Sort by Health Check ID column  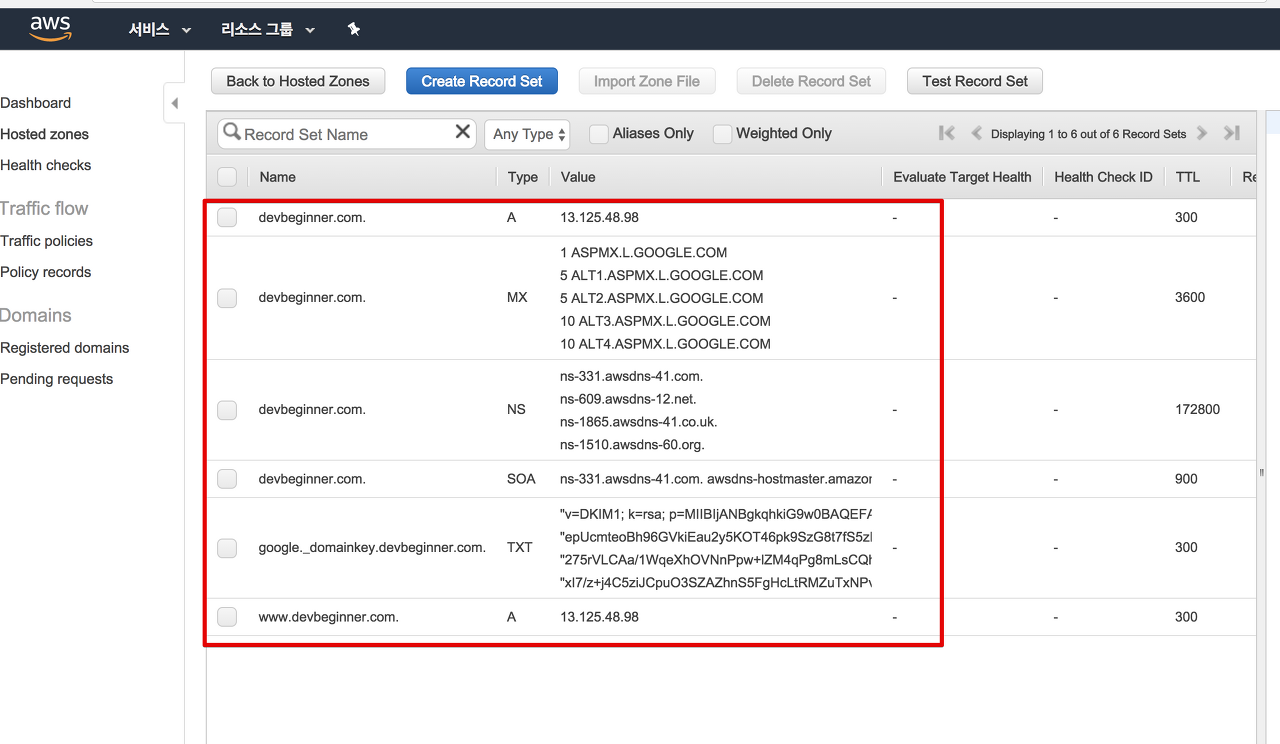[1103, 177]
